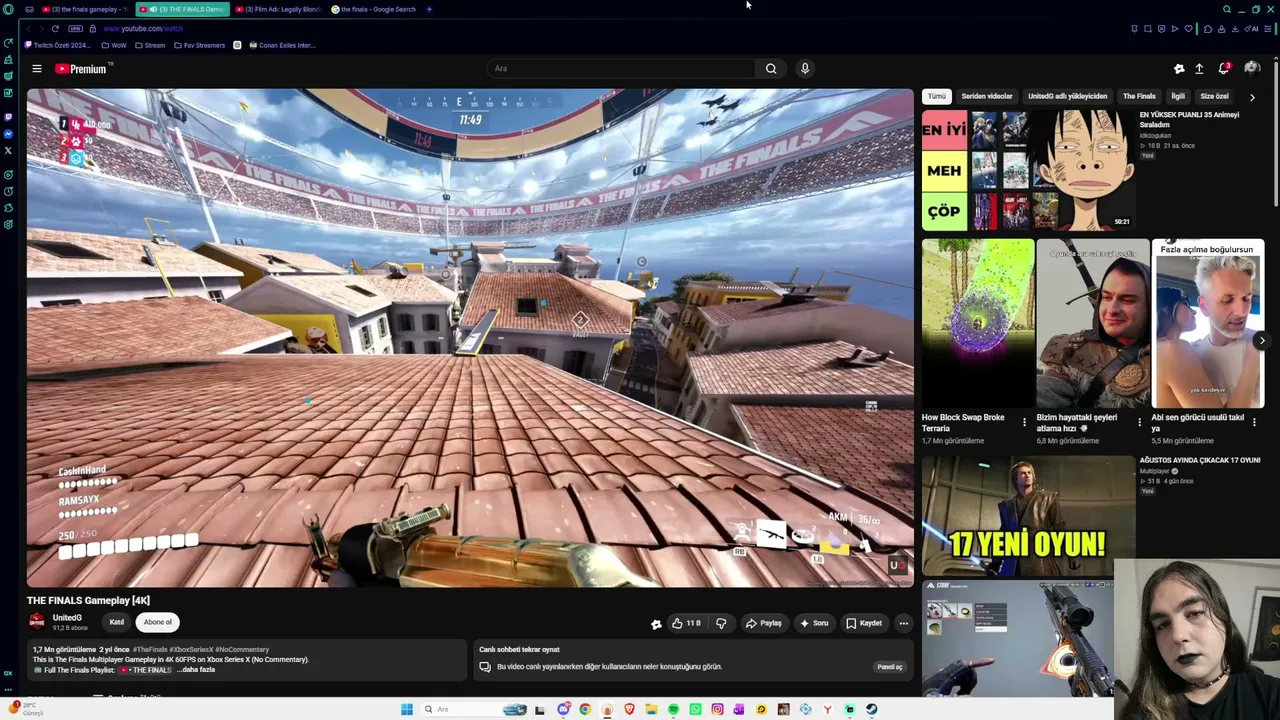Image resolution: width=1280 pixels, height=720 pixels.
Task: Expand description with '...daha fazla'
Action: [x=196, y=670]
